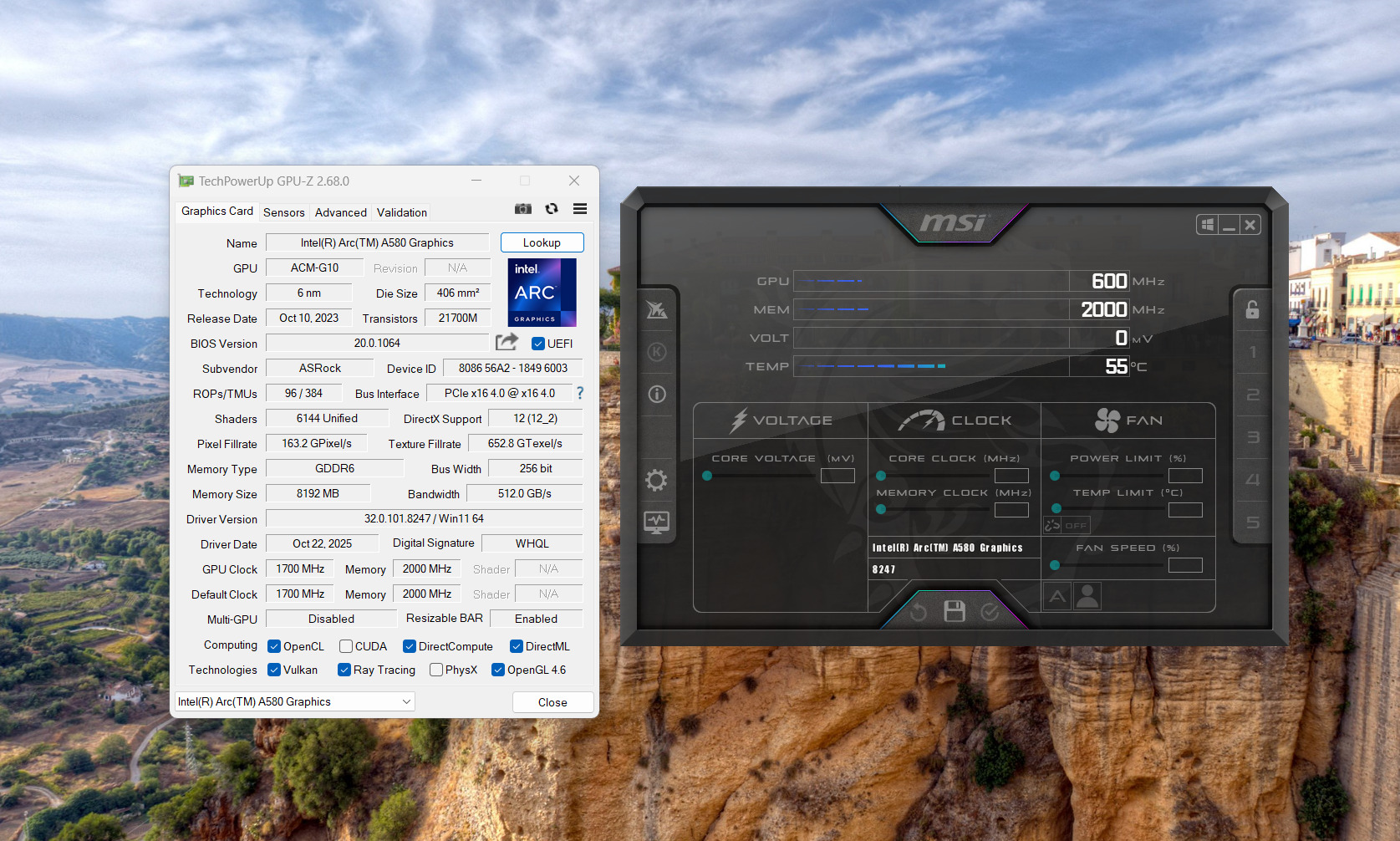Open the GPU selection dropdown in GPU-Z
Screen dimensions: 1400x841
[295, 701]
